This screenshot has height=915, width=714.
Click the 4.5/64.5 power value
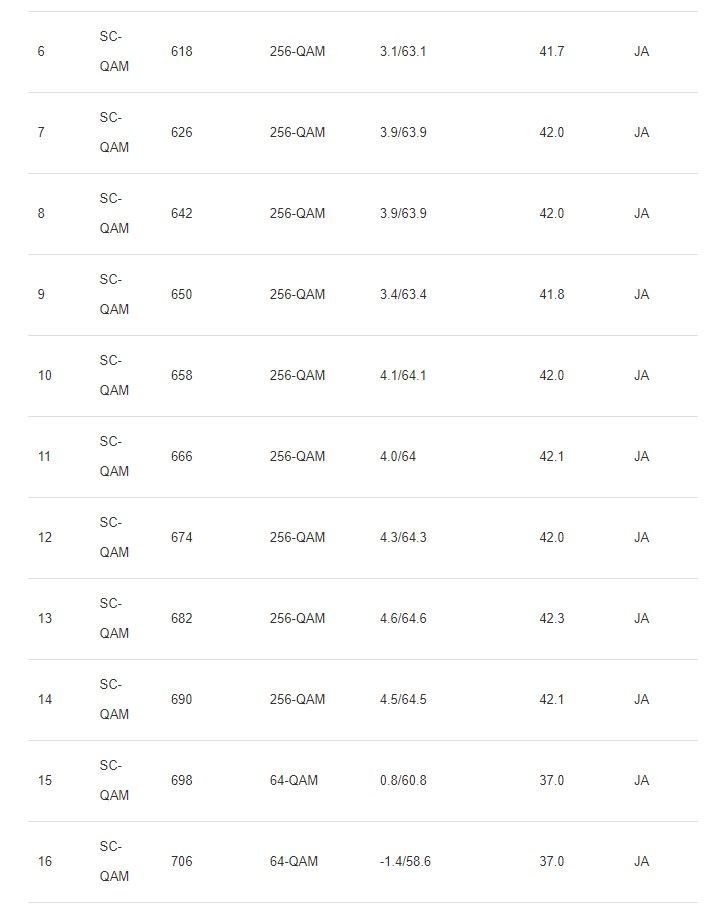[x=403, y=700]
